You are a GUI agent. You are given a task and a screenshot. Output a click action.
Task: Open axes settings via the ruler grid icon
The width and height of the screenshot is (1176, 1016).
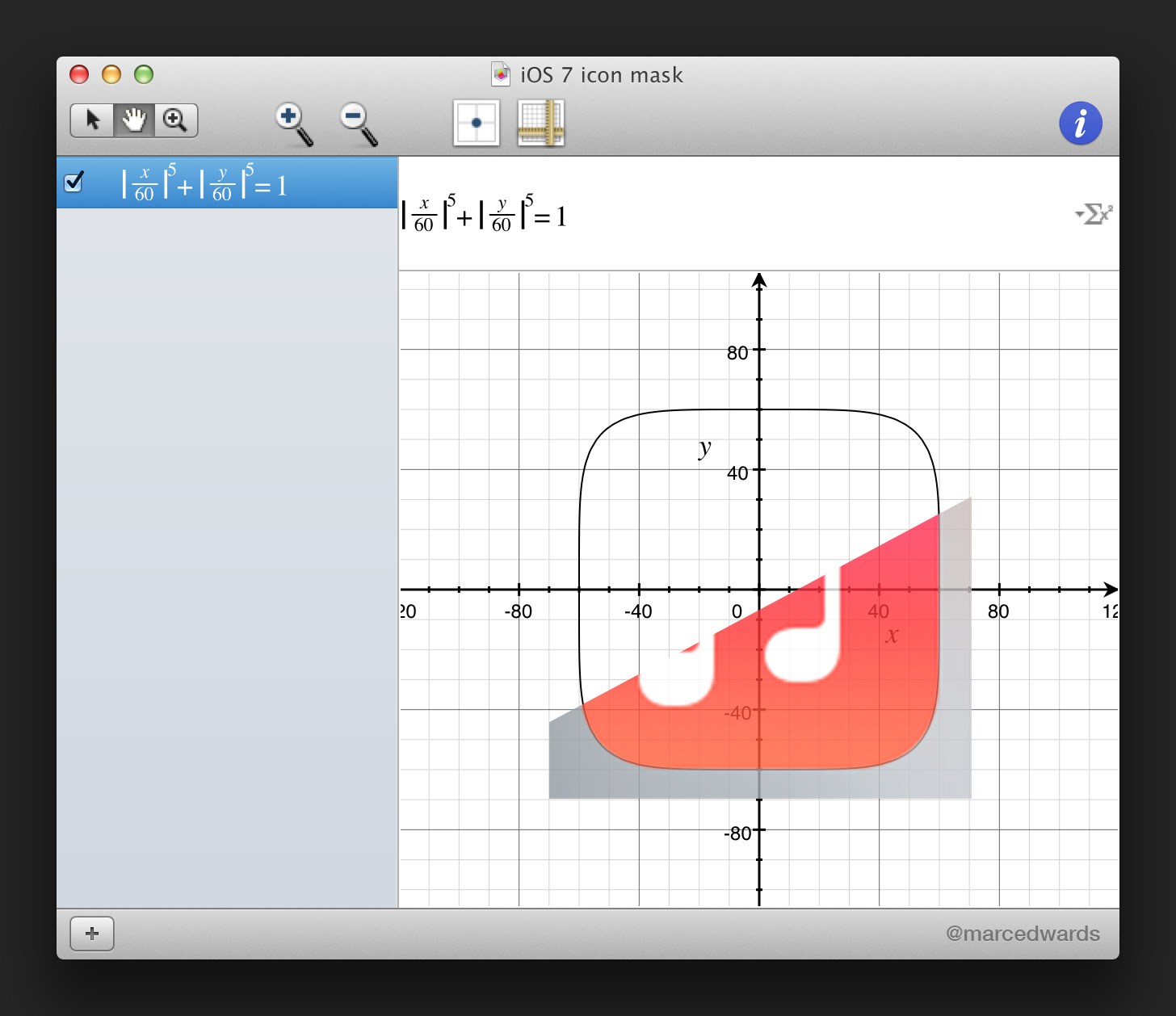click(541, 123)
